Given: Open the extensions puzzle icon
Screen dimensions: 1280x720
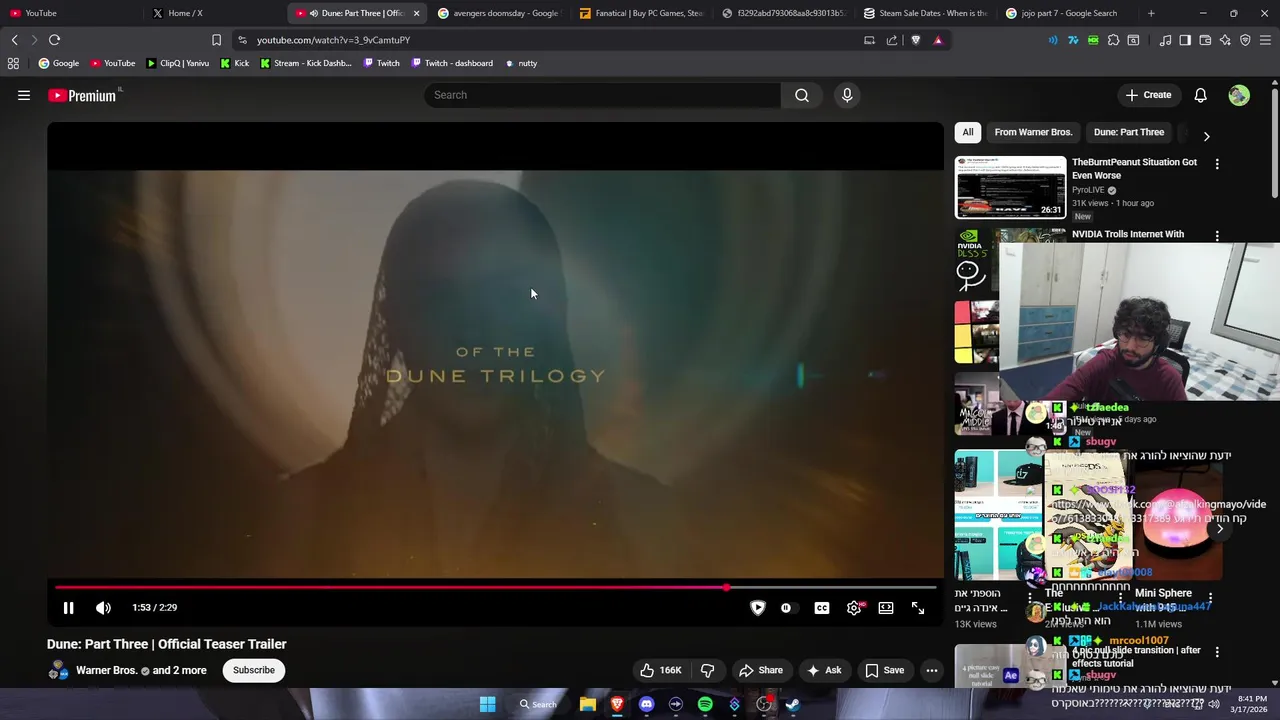Looking at the screenshot, I should pos(1113,40).
